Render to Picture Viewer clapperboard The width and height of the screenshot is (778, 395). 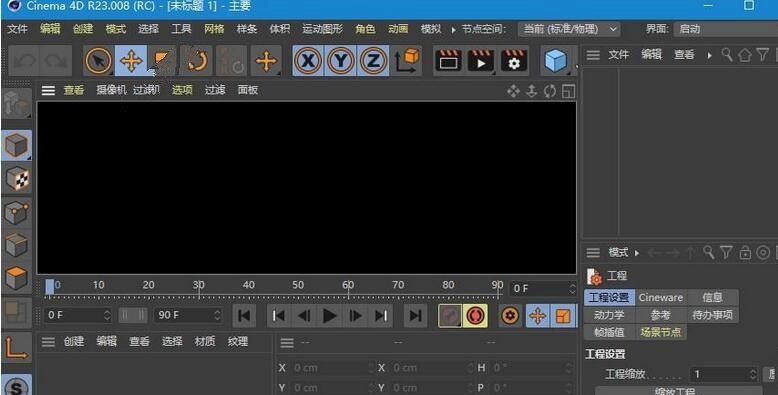481,61
